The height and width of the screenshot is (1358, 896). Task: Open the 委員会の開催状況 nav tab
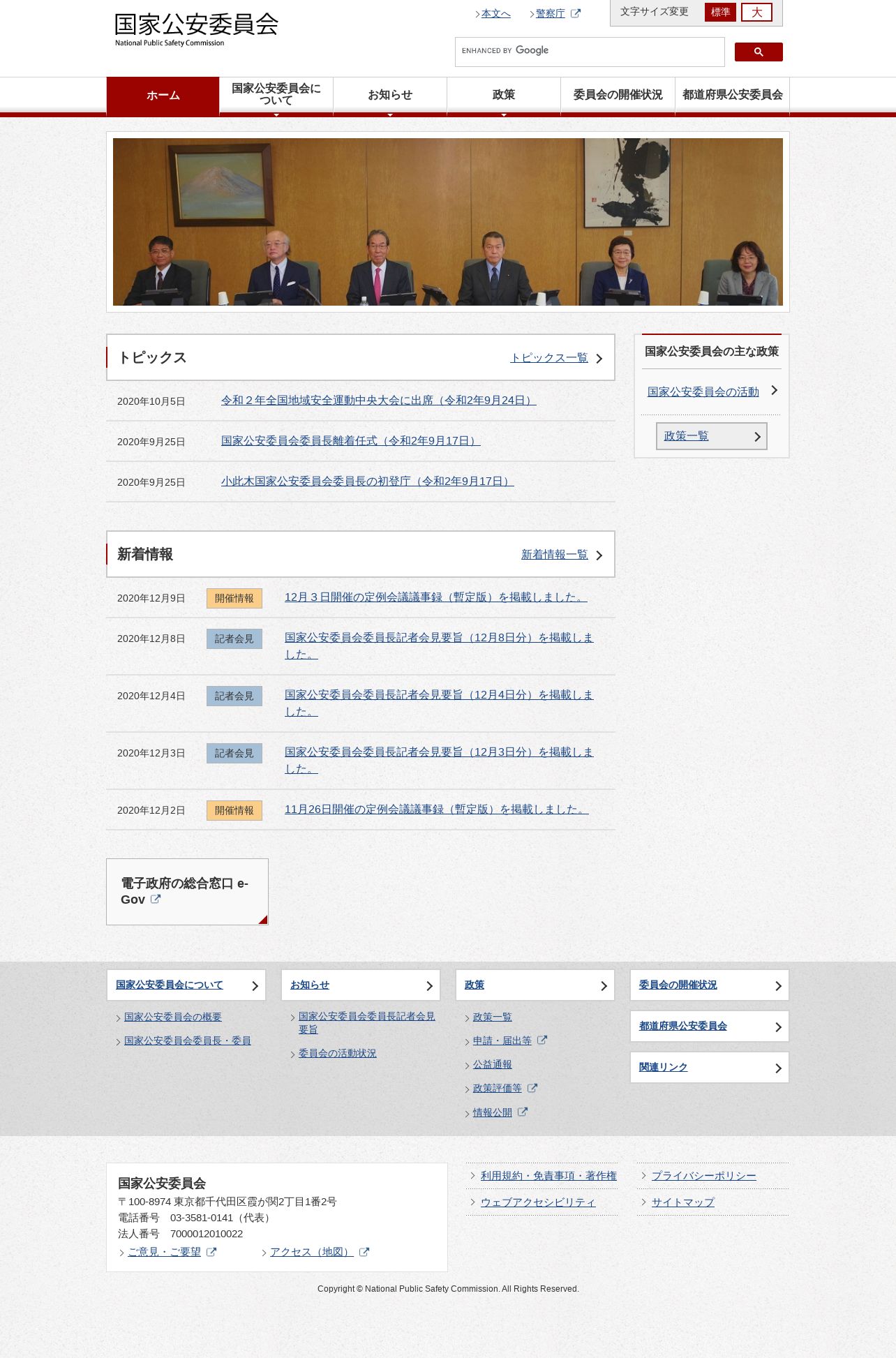(618, 95)
